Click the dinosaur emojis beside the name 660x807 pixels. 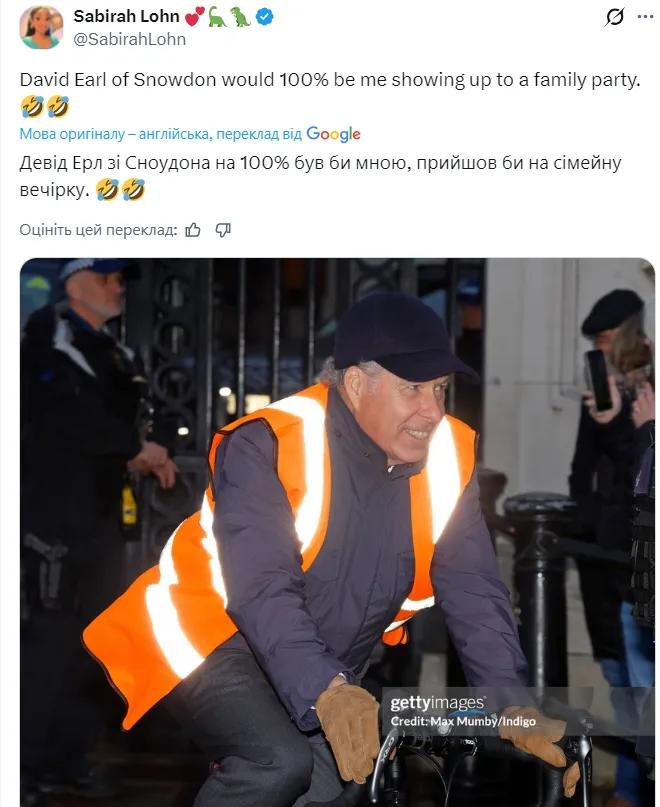coord(229,17)
